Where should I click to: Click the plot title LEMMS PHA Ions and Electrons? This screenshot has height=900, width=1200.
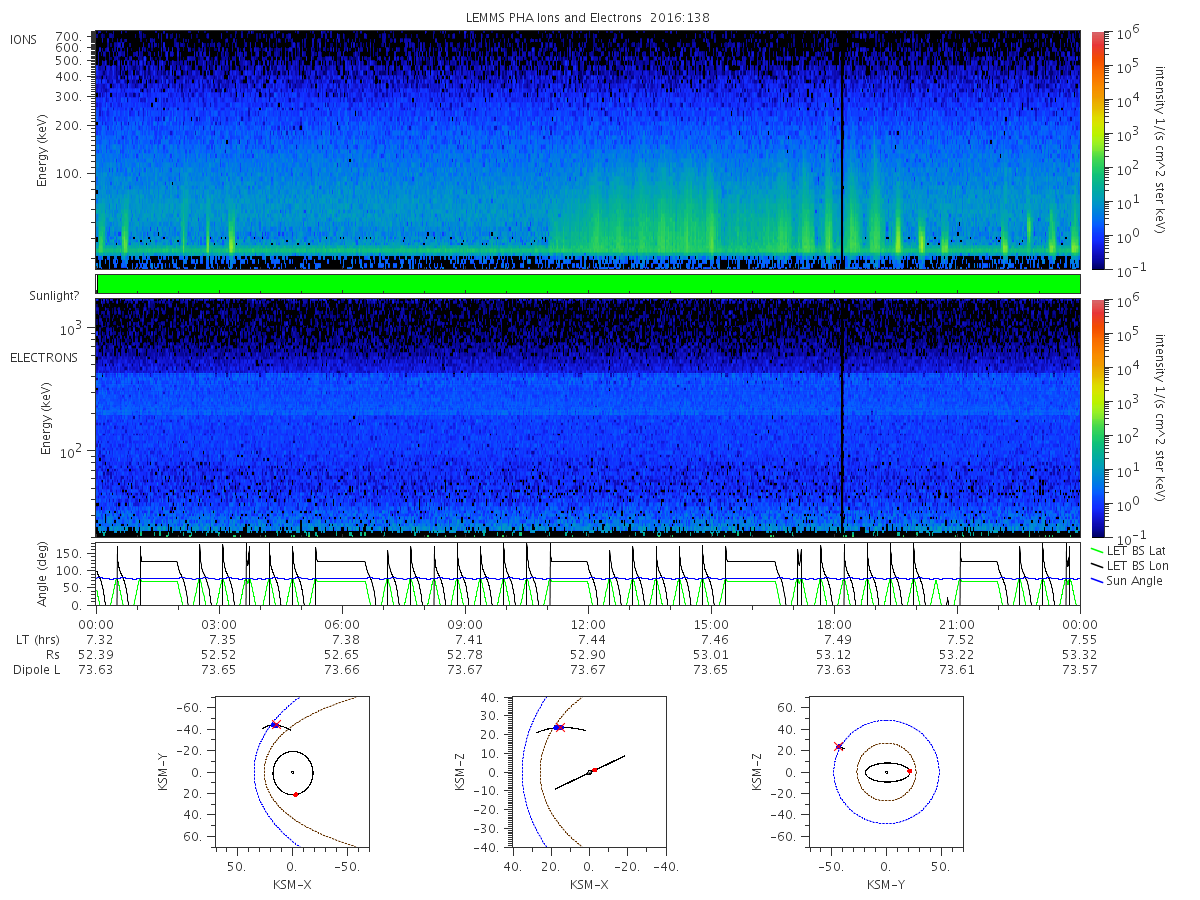click(588, 17)
